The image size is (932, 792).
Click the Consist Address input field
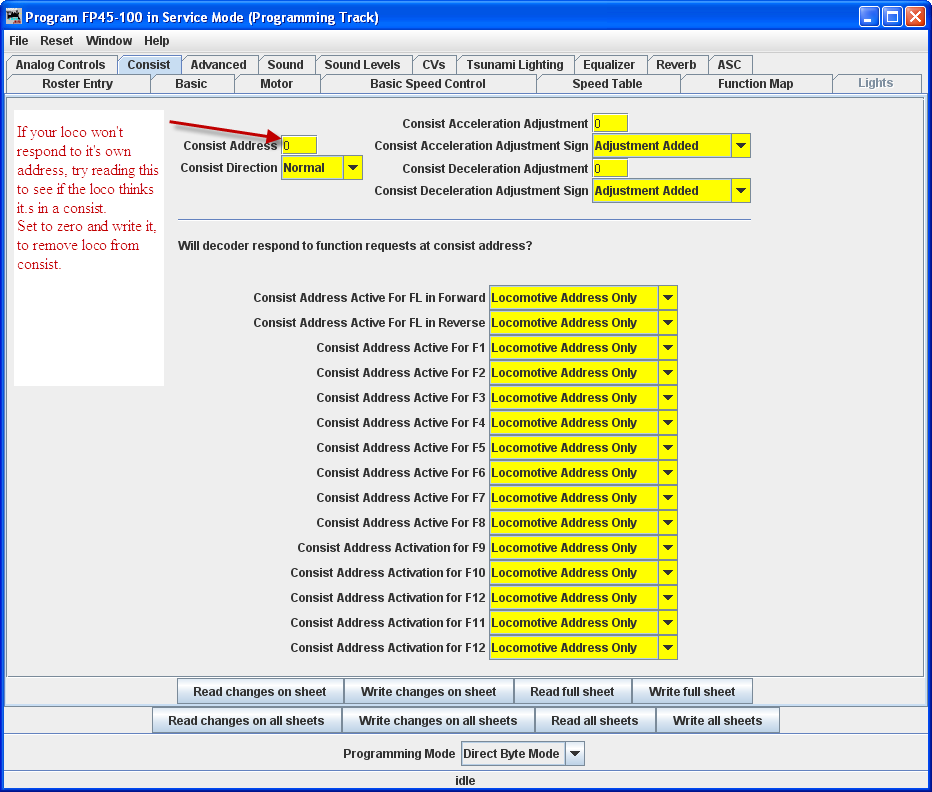[299, 146]
